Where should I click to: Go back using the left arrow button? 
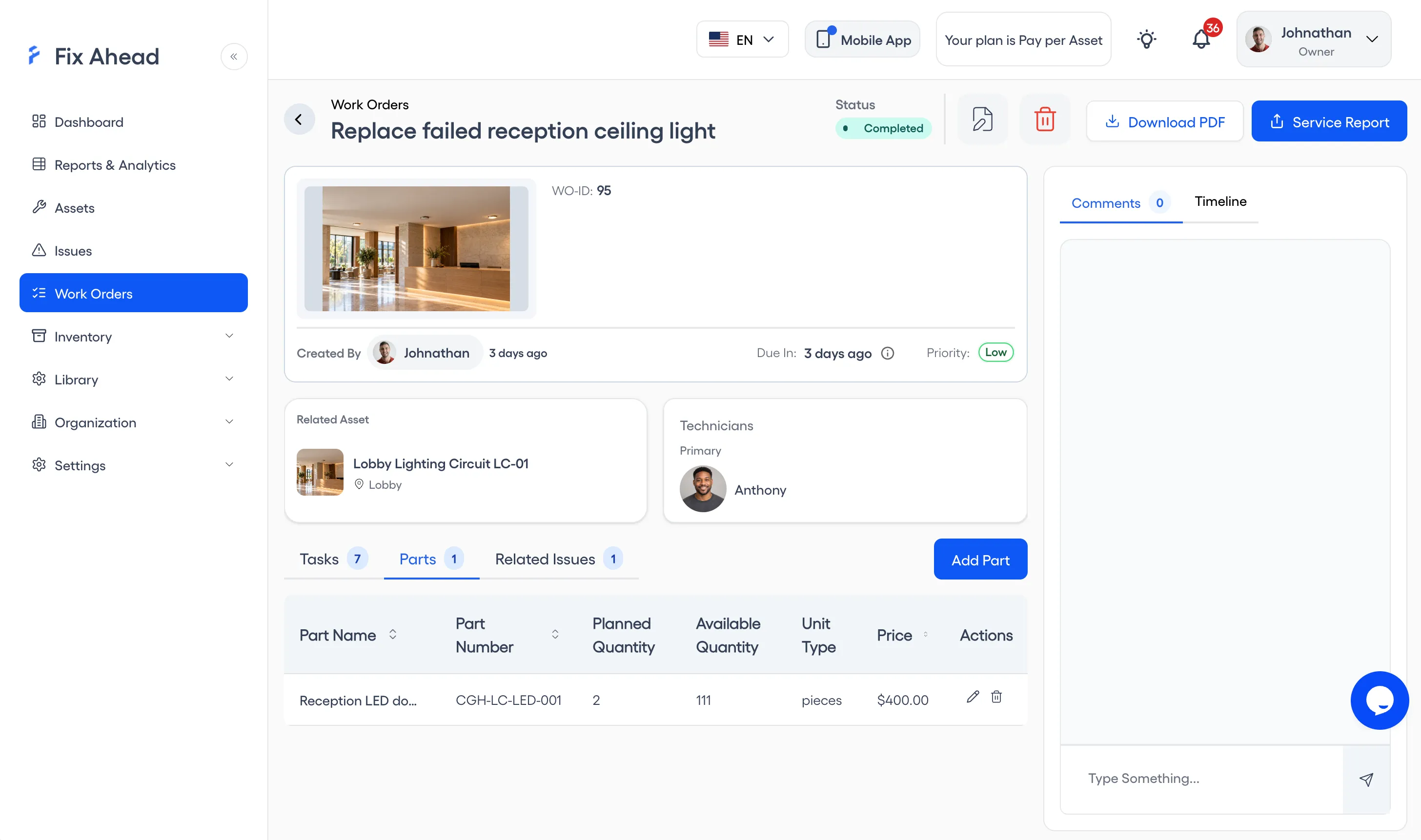pyautogui.click(x=299, y=120)
